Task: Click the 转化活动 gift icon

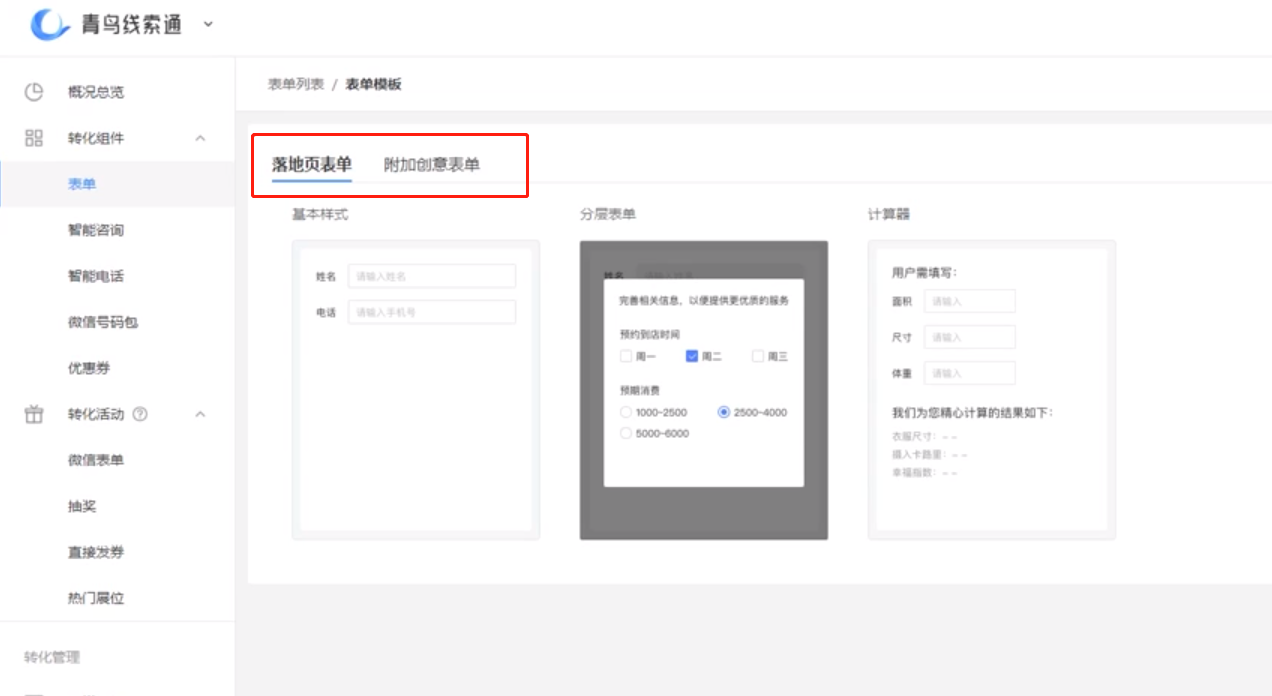Action: (x=34, y=414)
